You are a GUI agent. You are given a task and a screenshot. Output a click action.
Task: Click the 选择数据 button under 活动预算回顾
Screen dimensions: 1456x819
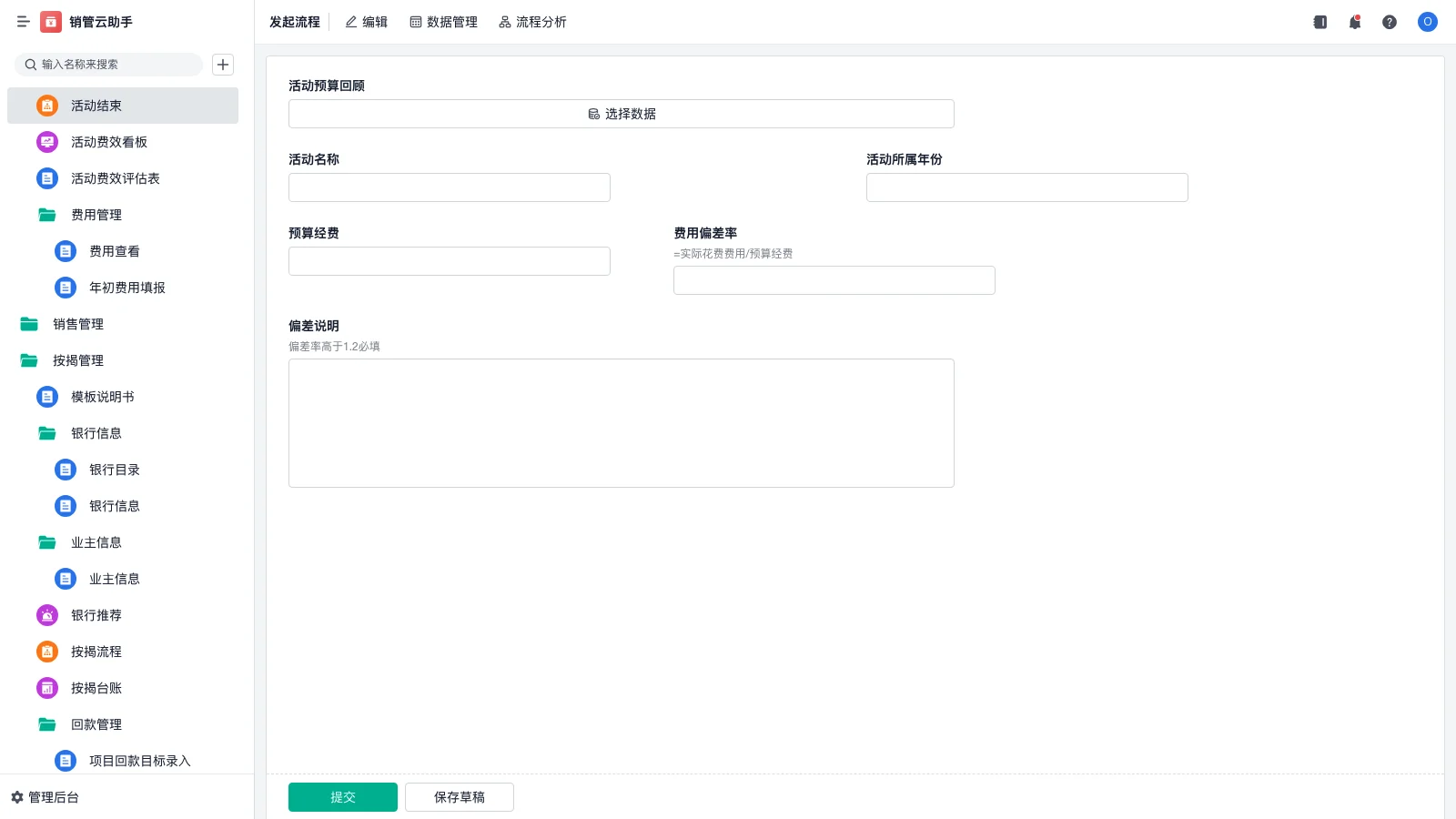click(x=621, y=113)
